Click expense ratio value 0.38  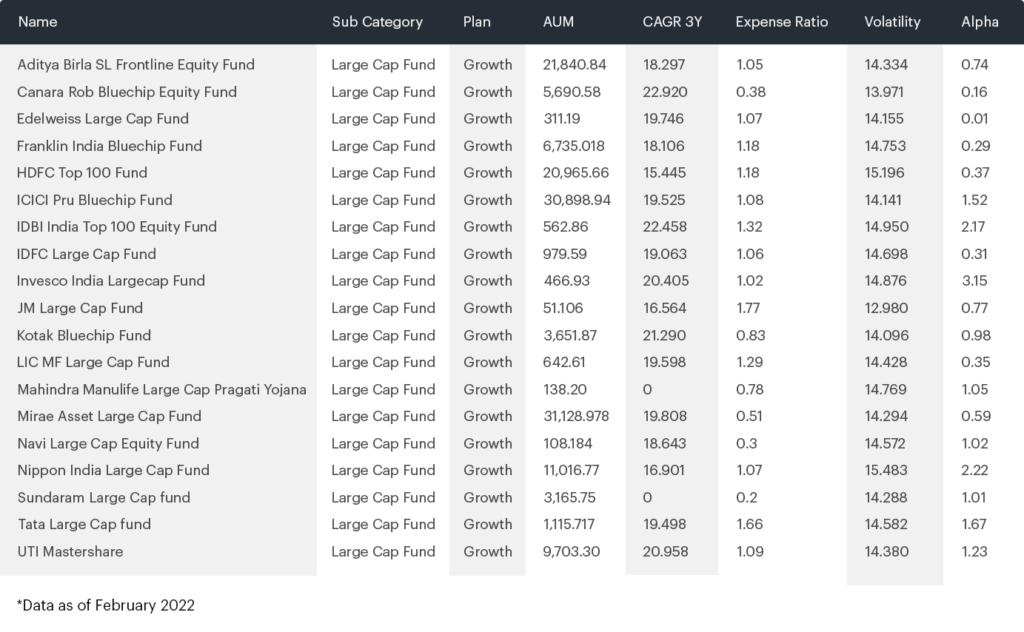click(751, 92)
